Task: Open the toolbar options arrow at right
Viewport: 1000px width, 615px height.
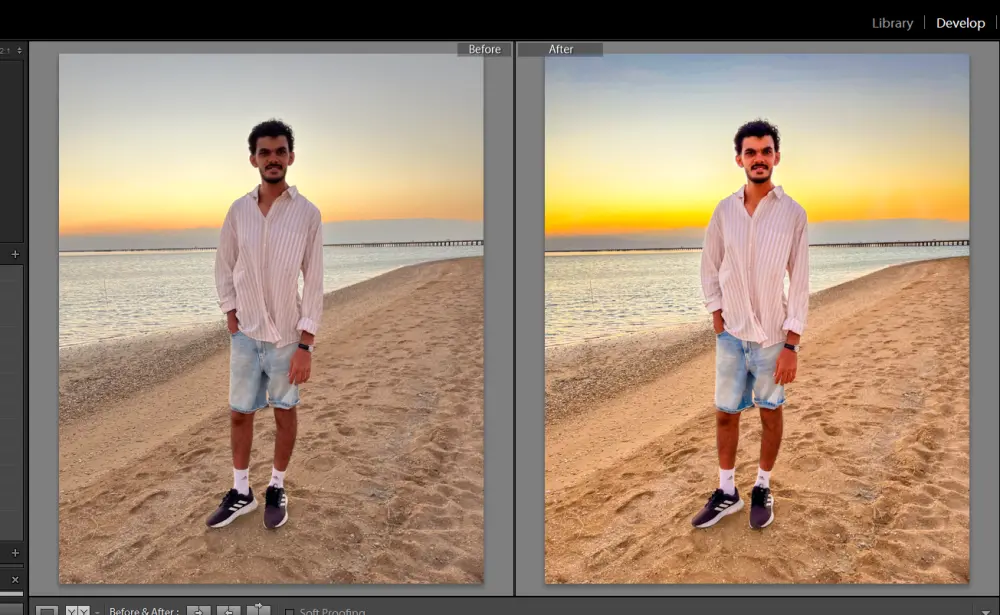Action: [986, 611]
